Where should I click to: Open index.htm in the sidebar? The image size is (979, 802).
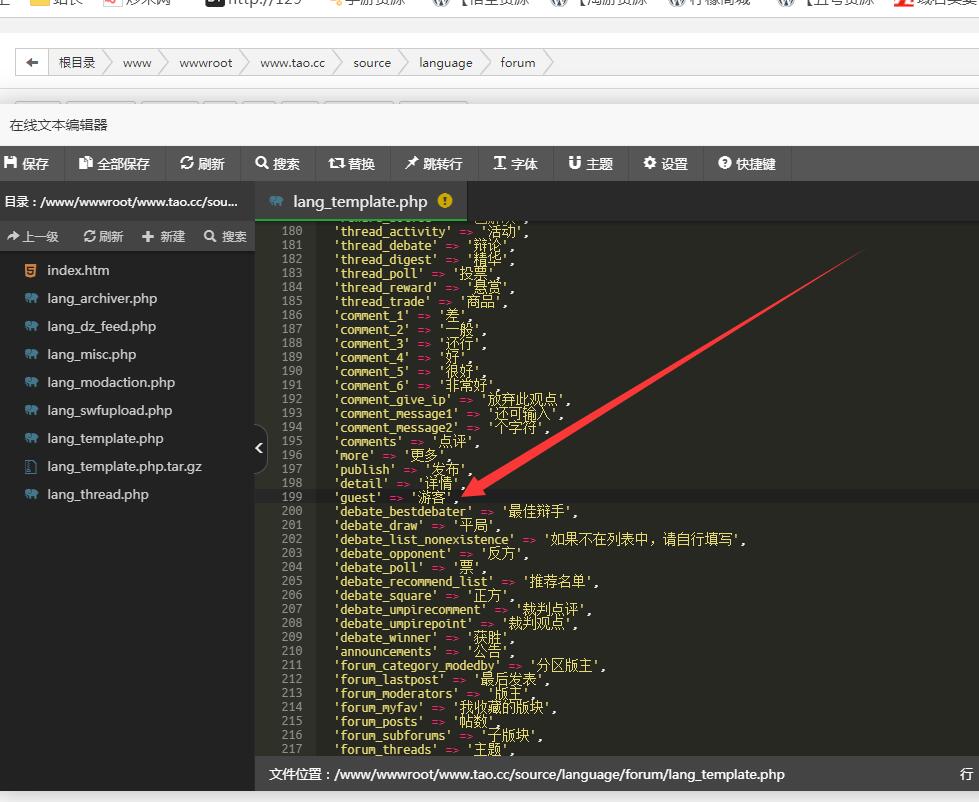(78, 270)
